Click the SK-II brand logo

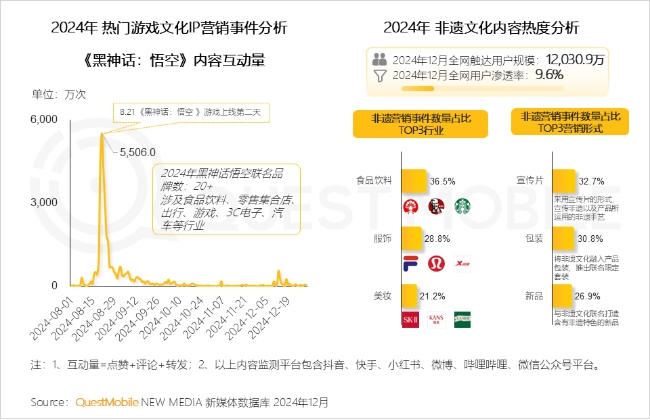click(410, 320)
